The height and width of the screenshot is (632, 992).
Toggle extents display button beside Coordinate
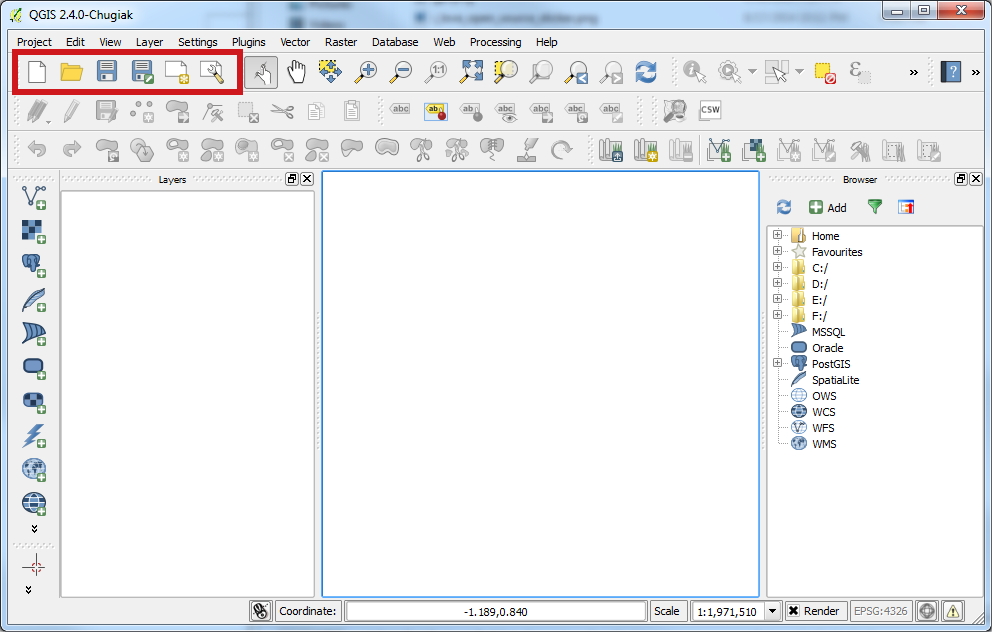(x=260, y=611)
